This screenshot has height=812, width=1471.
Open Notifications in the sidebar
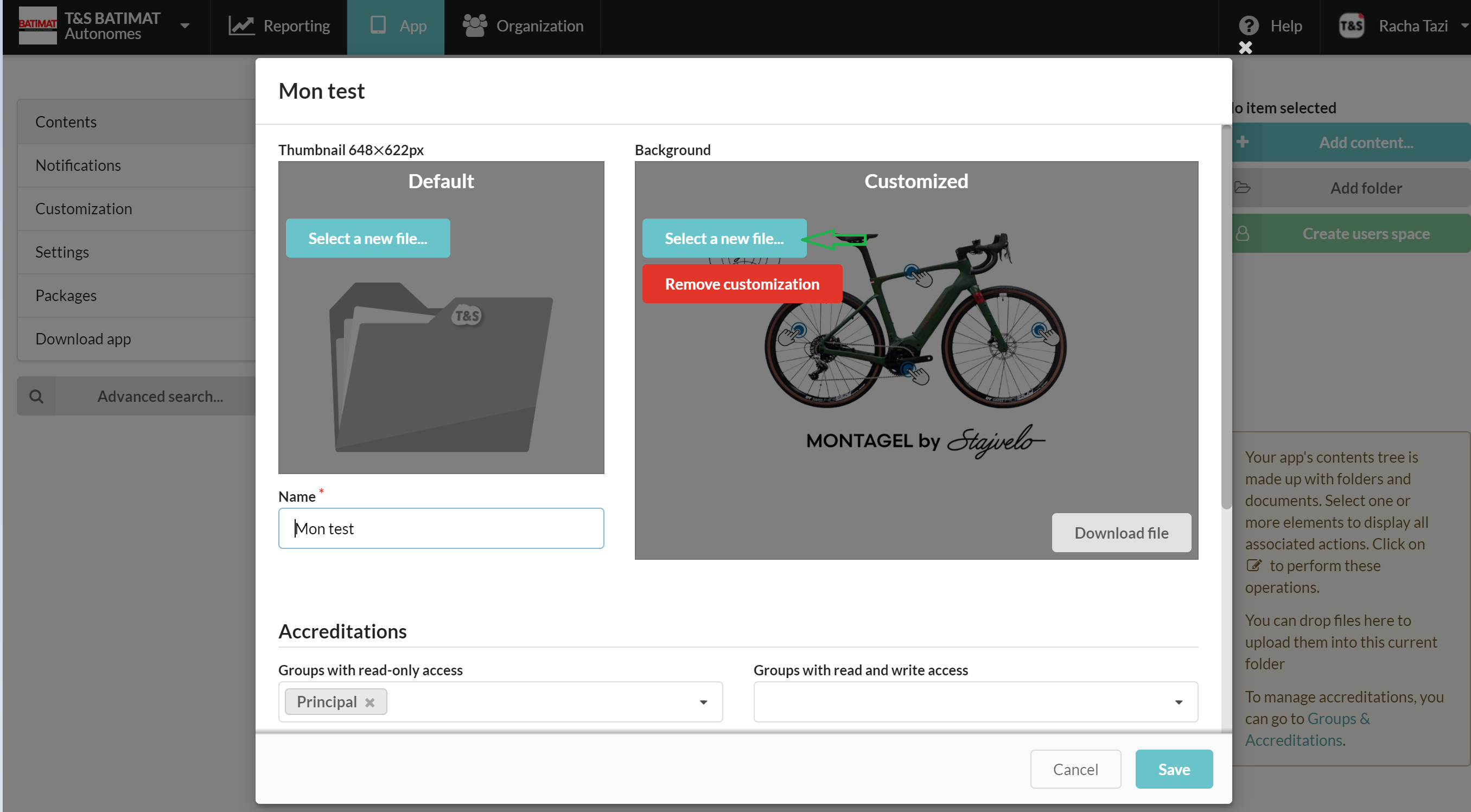tap(137, 165)
